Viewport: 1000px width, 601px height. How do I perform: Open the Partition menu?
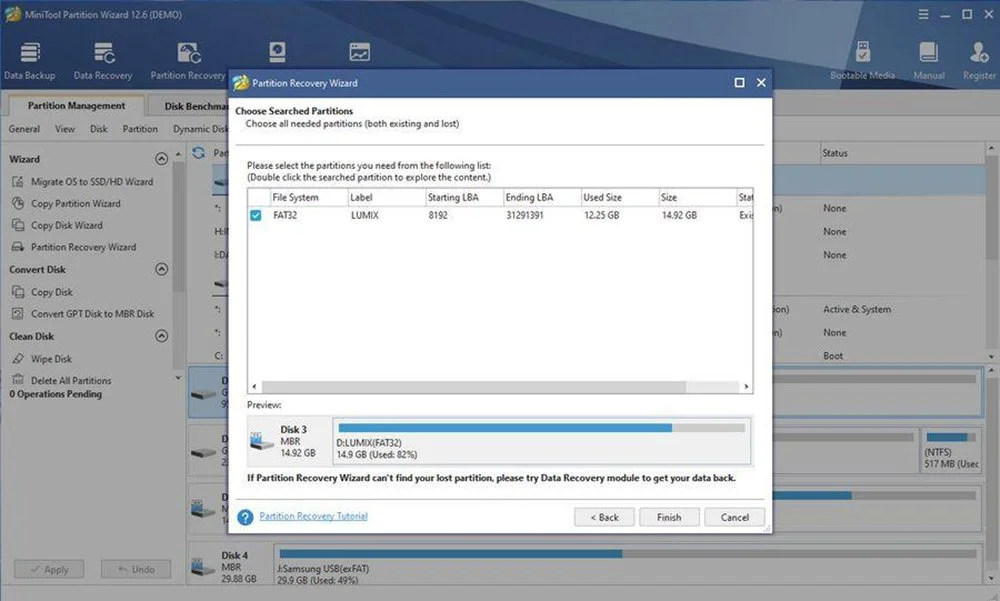[x=140, y=129]
